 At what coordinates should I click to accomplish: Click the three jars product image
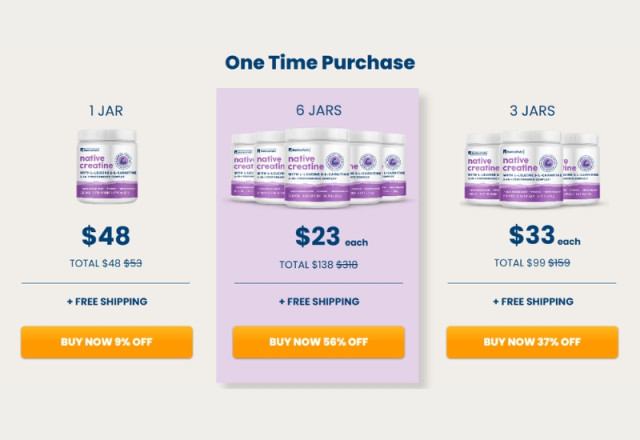[x=531, y=167]
